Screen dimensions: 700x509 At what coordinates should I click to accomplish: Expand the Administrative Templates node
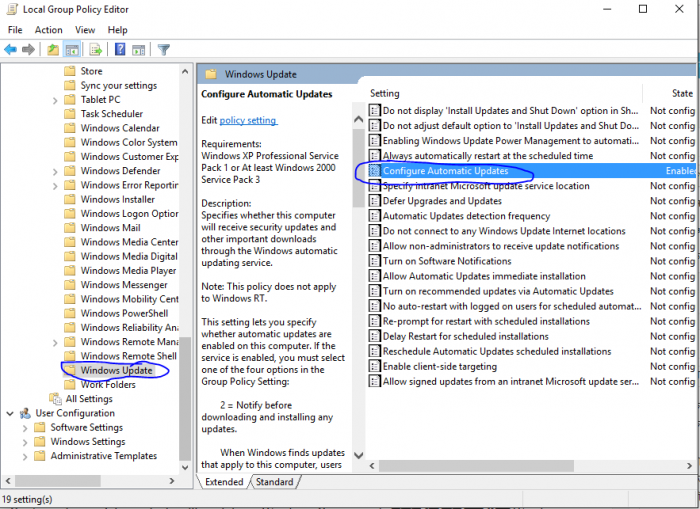(x=25, y=456)
